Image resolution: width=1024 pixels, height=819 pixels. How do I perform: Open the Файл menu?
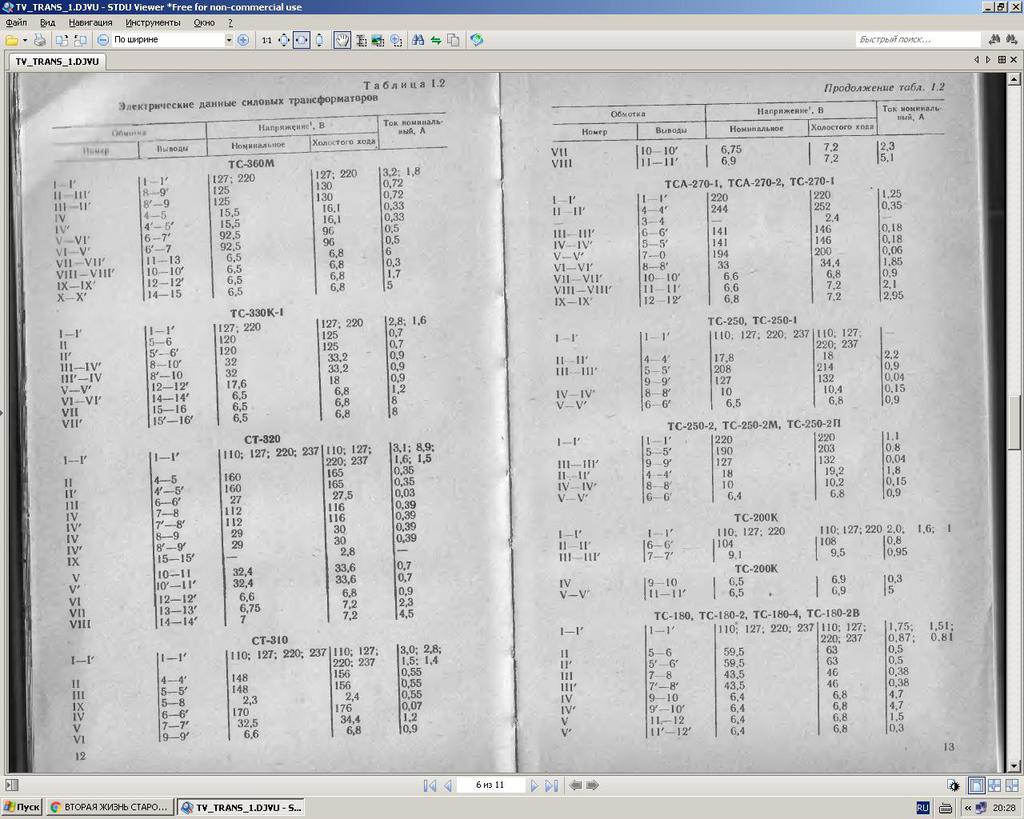(x=16, y=22)
